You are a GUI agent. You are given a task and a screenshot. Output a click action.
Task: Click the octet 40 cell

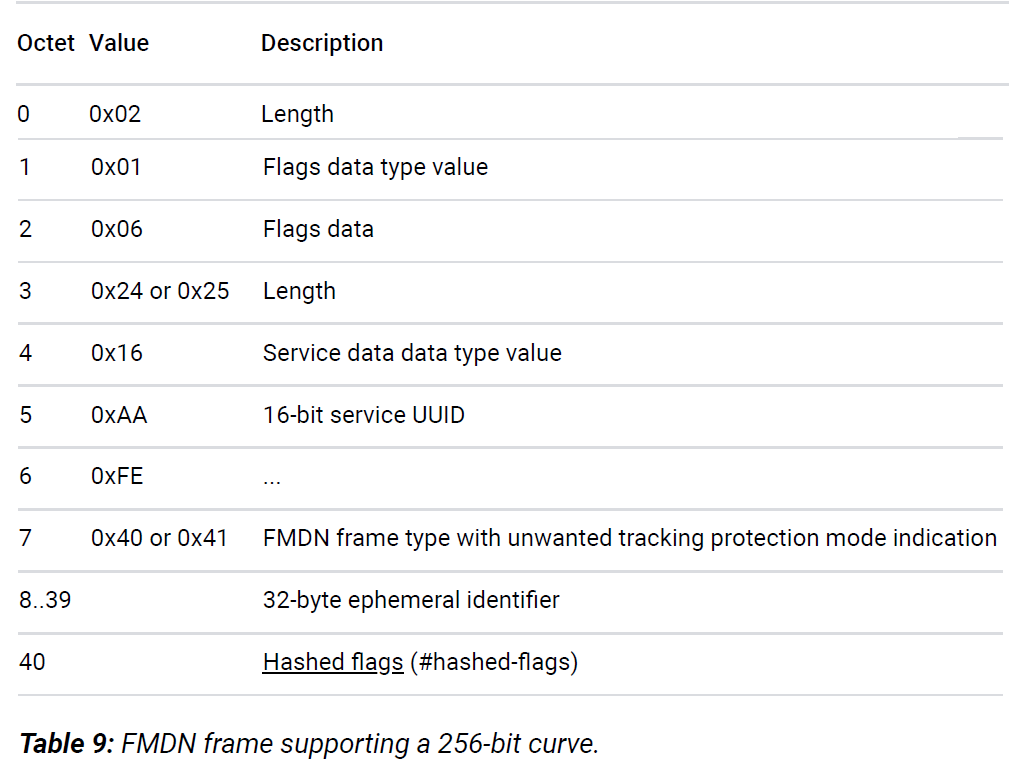pos(32,662)
